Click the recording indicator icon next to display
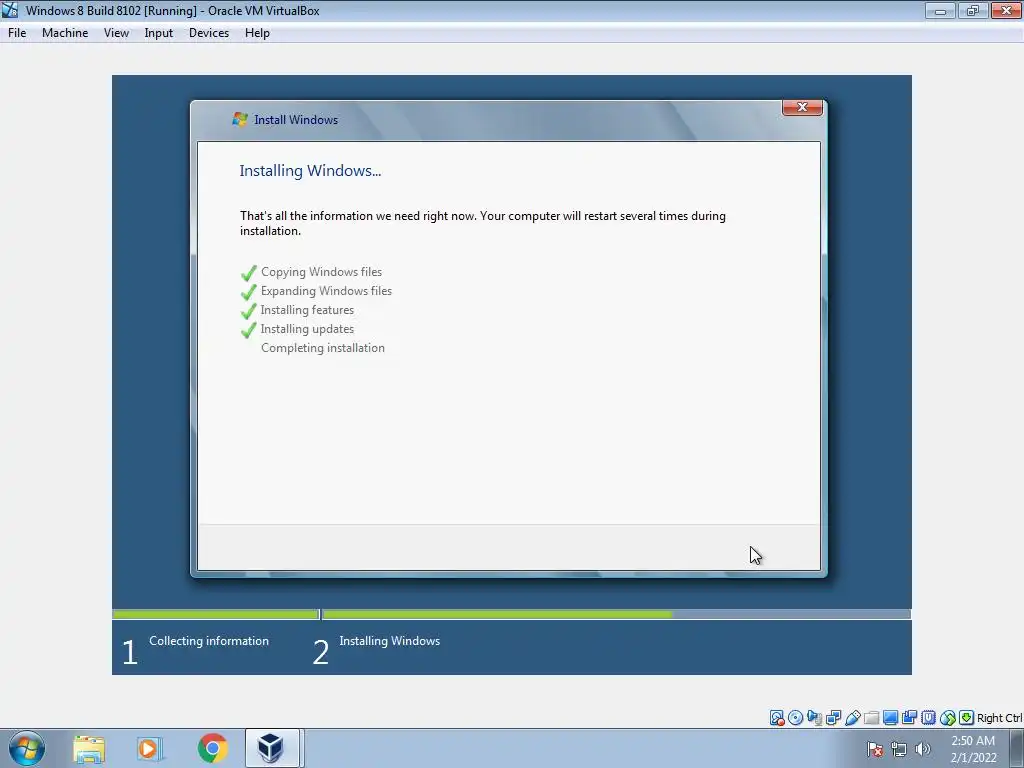 [909, 718]
